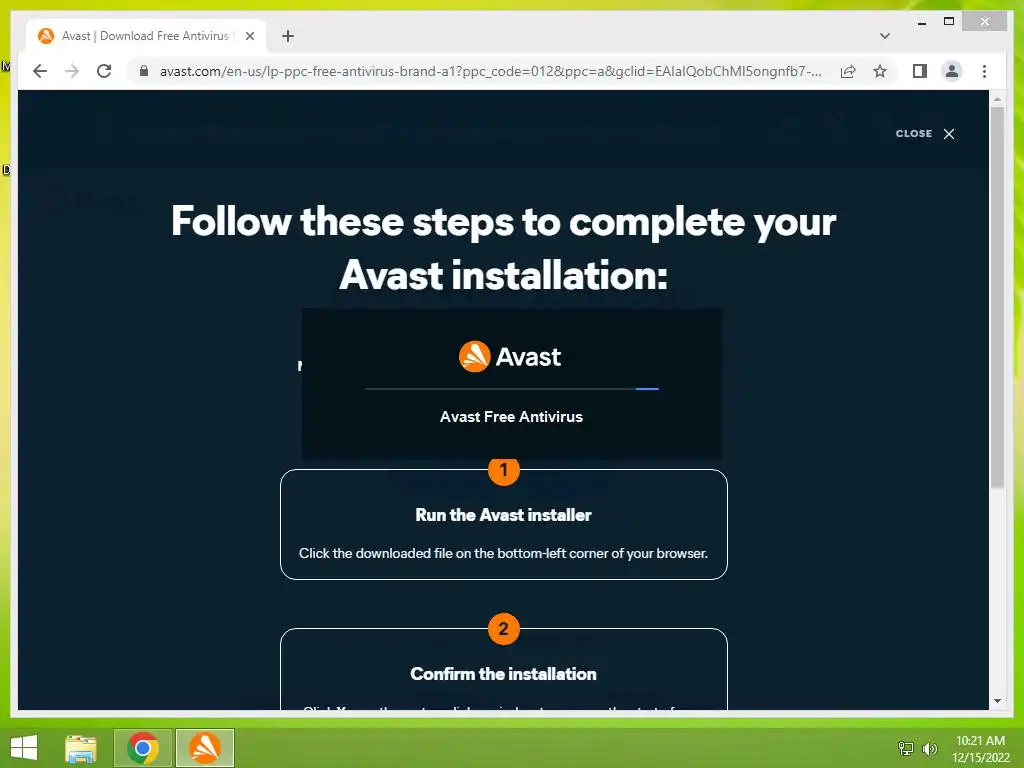Open the Windows Start menu
The height and width of the screenshot is (768, 1024).
coord(24,748)
